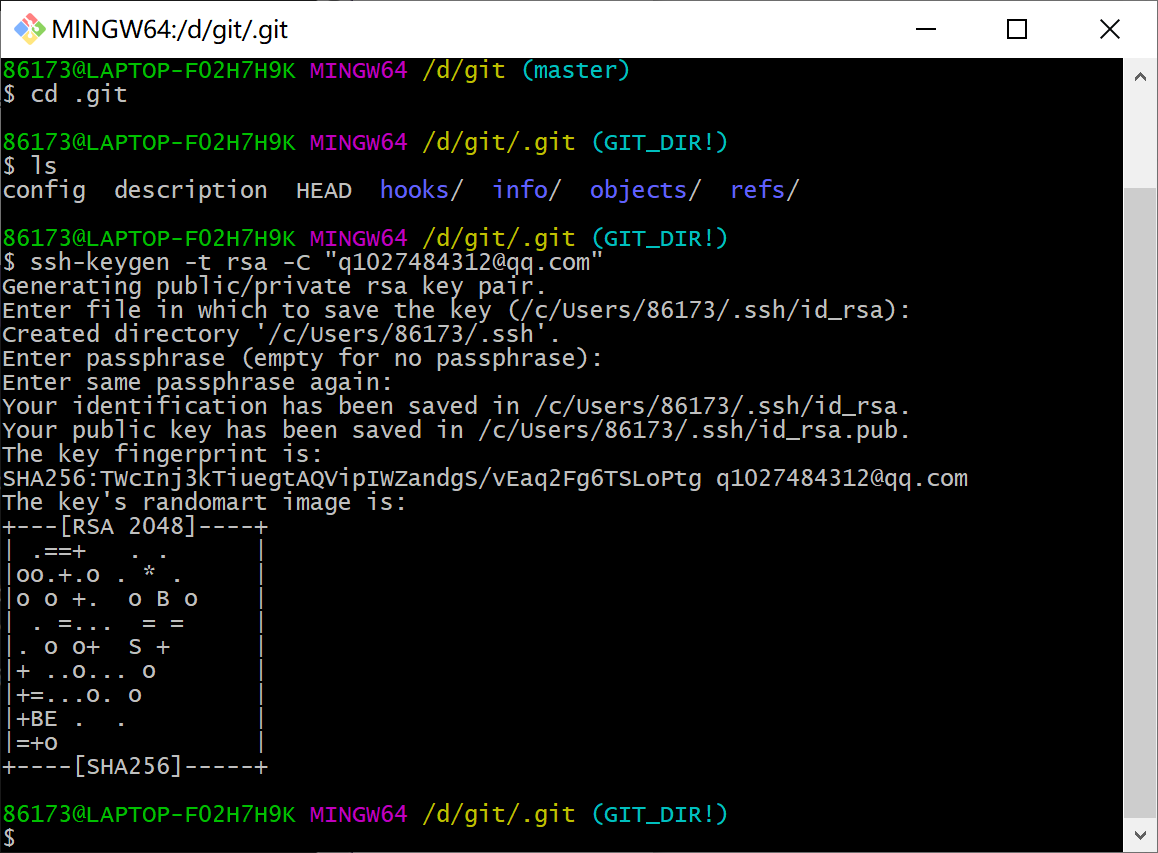Screen dimensions: 1158x853
Task: Click the 'description' file name
Action: tap(191, 190)
